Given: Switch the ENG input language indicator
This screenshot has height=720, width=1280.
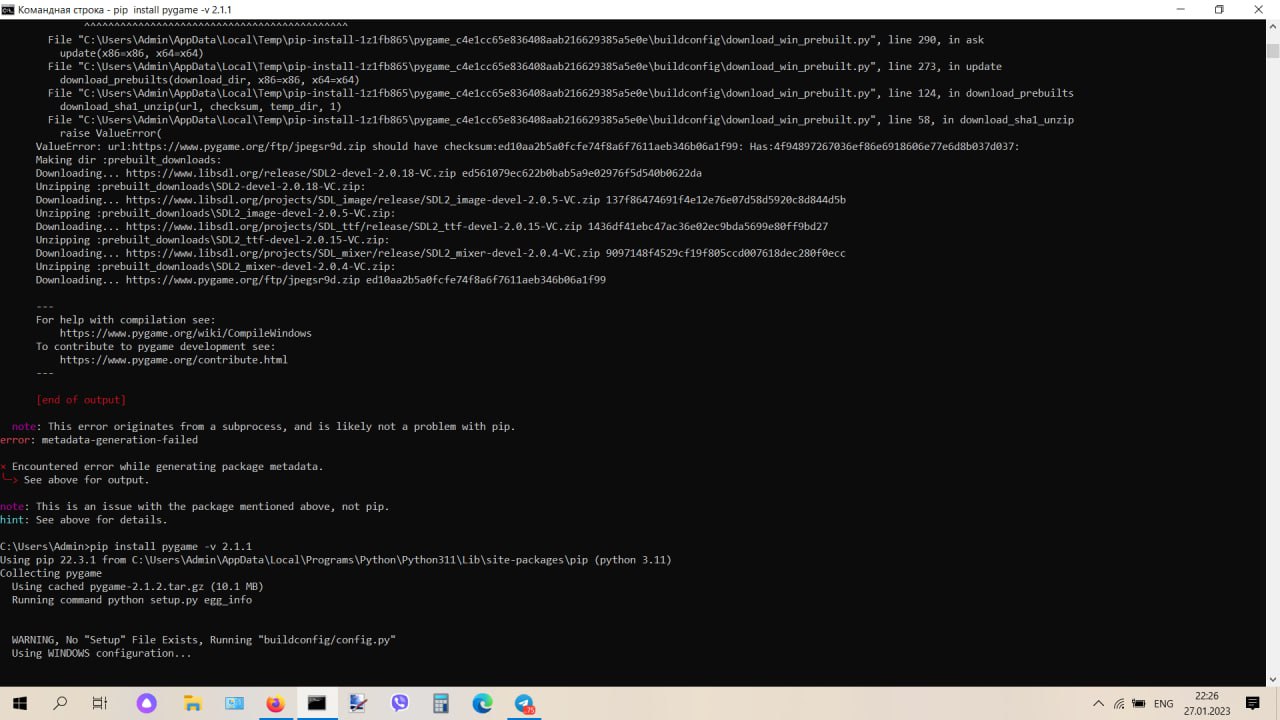Looking at the screenshot, I should click(x=1163, y=704).
